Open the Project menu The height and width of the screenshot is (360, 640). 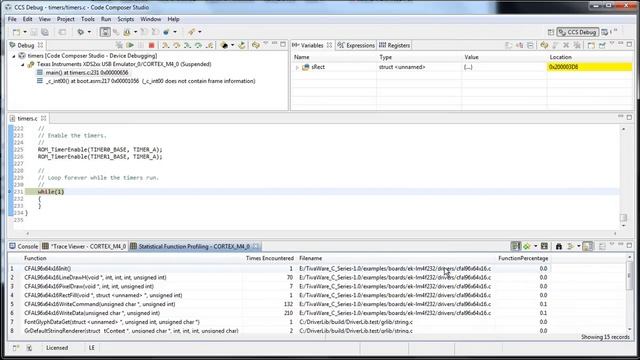coord(65,19)
